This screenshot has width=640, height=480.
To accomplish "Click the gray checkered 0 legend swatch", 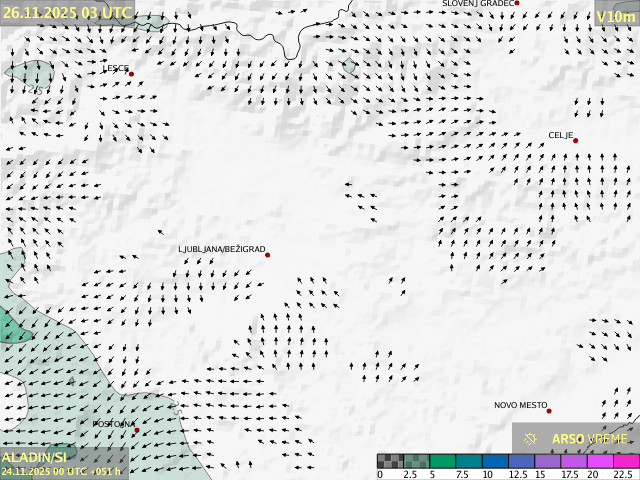I will (390, 461).
